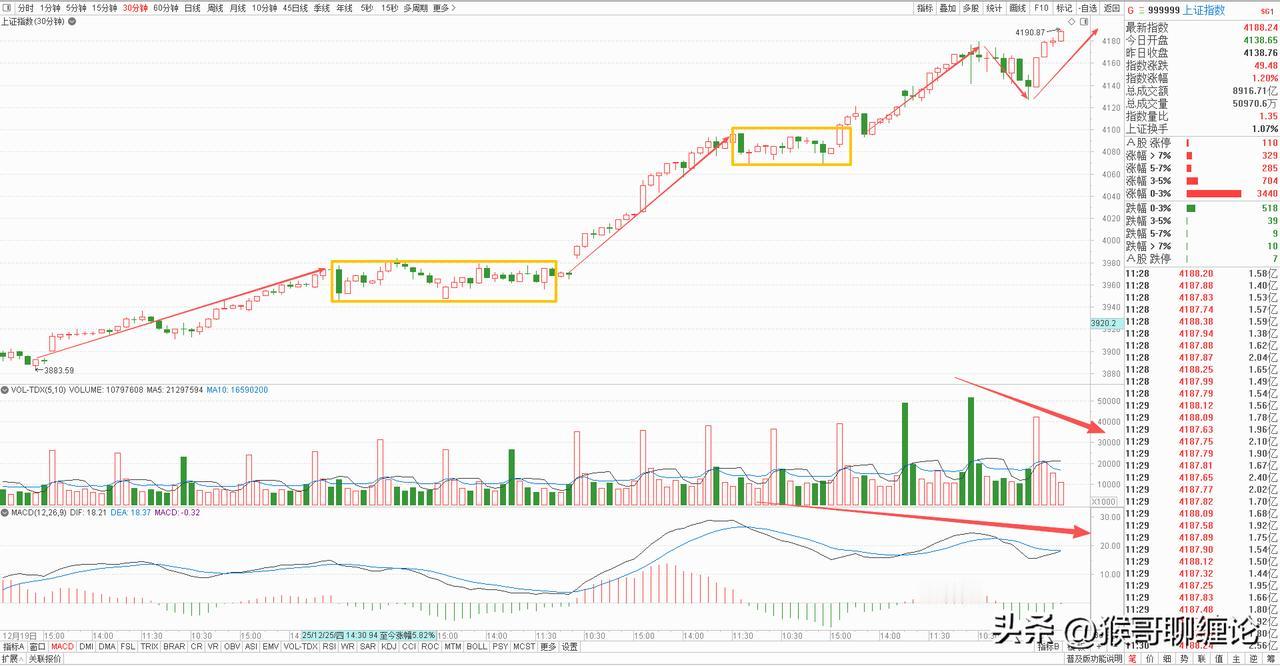Click the 最新指数 value 4188.24
The image size is (1280, 666).
click(x=1260, y=27)
